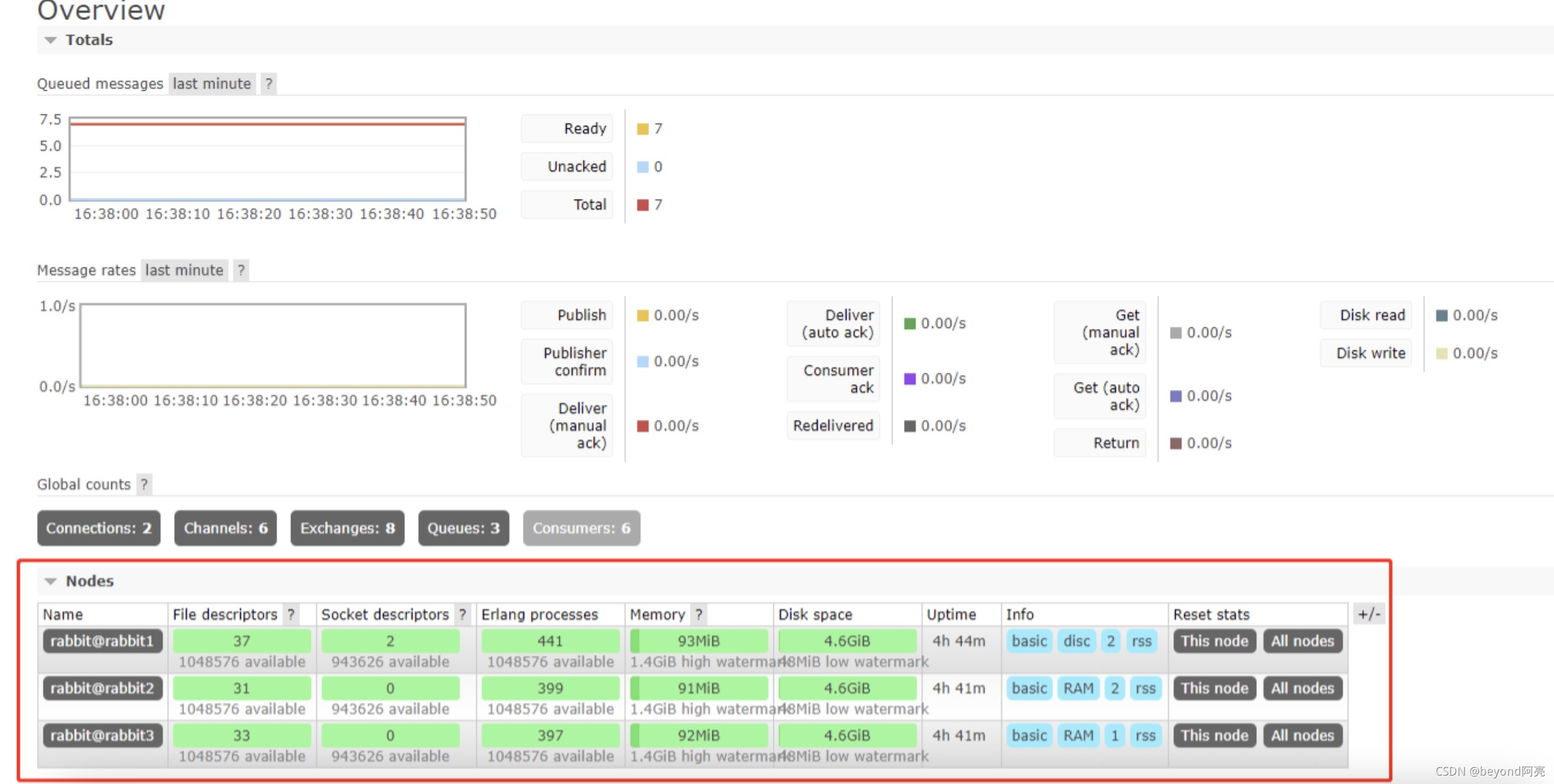Click rabbit2 Erlang processes value 399
1554x784 pixels.
550,688
